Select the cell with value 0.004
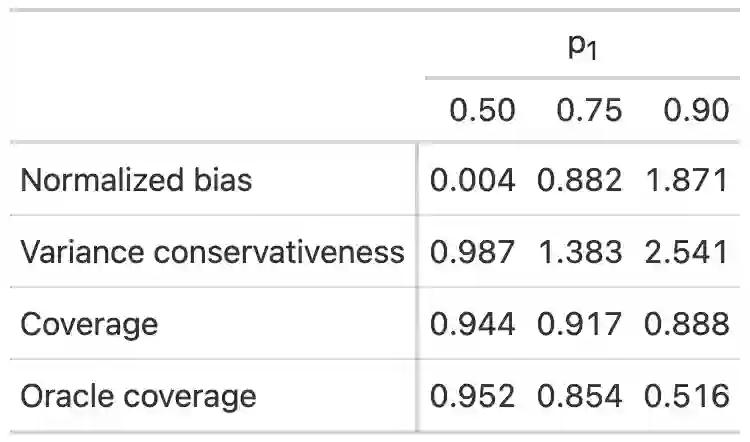This screenshot has height=442, width=750. 473,180
